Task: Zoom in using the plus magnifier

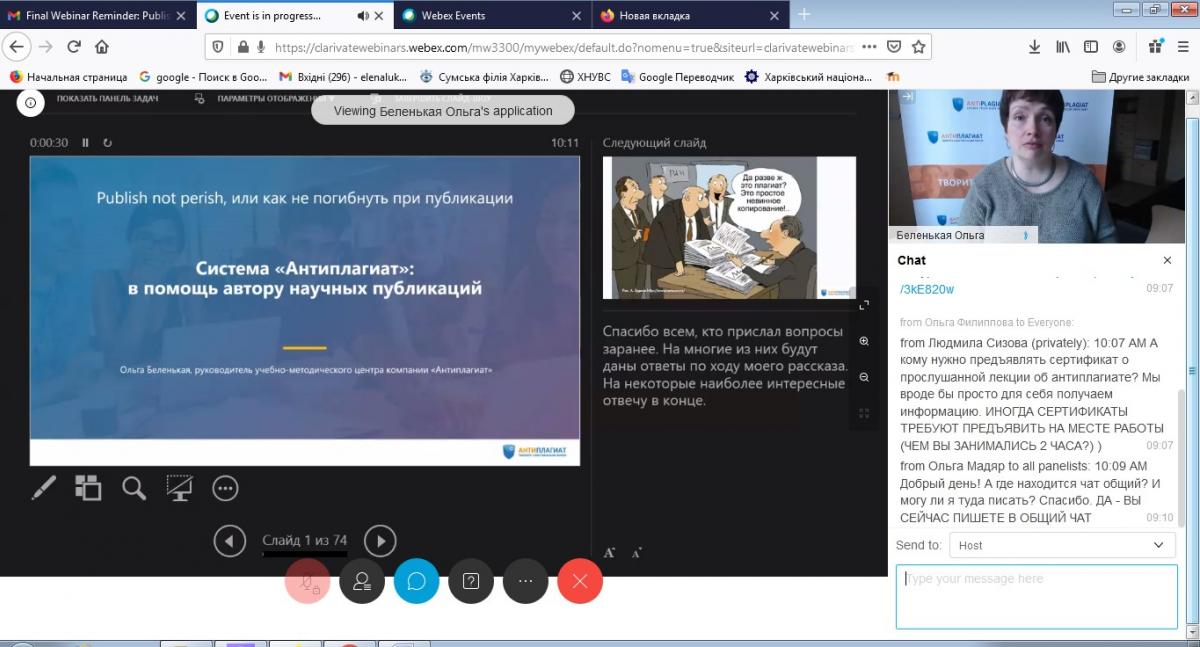Action: click(864, 341)
